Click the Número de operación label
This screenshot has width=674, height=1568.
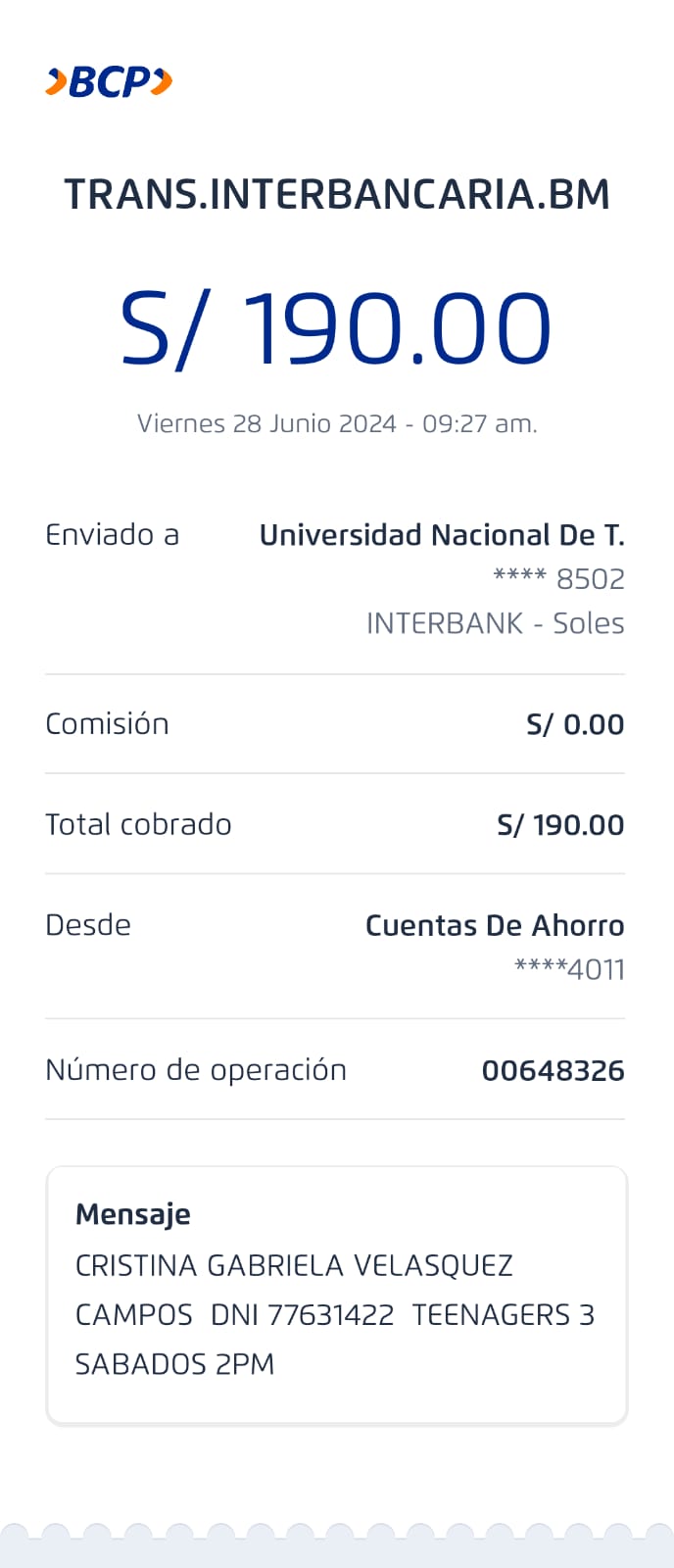(x=196, y=1070)
